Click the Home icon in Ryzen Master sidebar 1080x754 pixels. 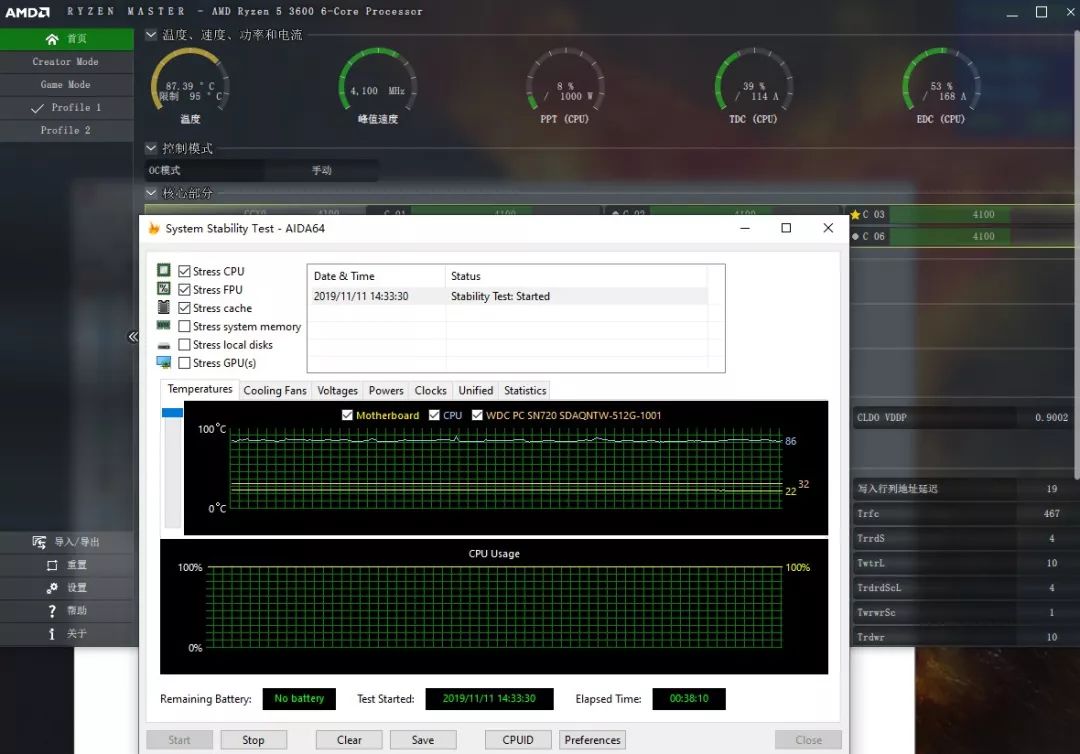point(52,39)
